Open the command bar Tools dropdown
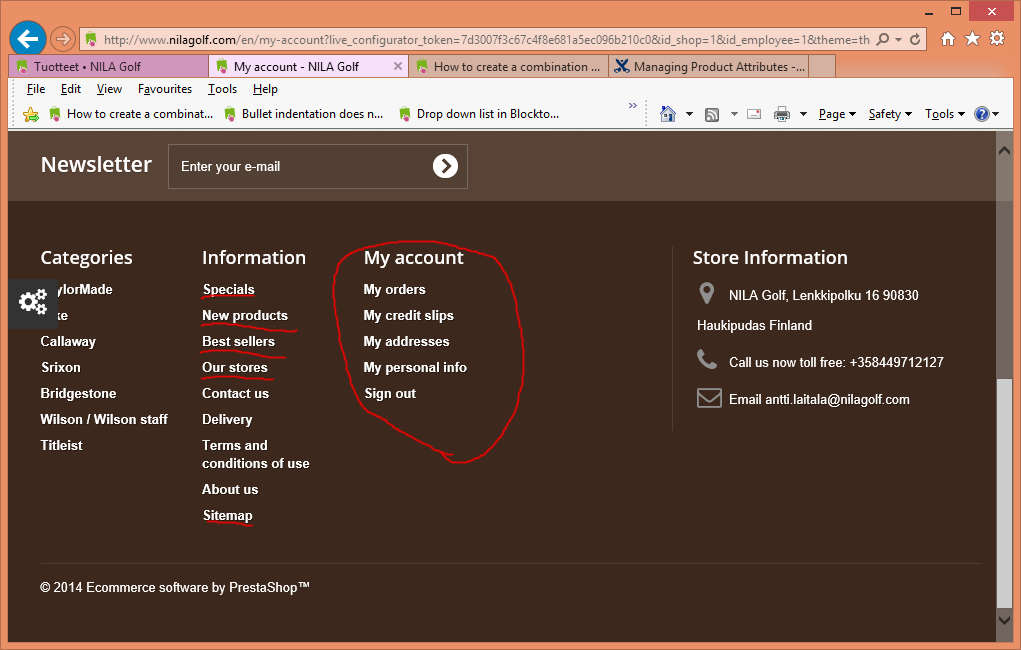The height and width of the screenshot is (650, 1021). 945,114
